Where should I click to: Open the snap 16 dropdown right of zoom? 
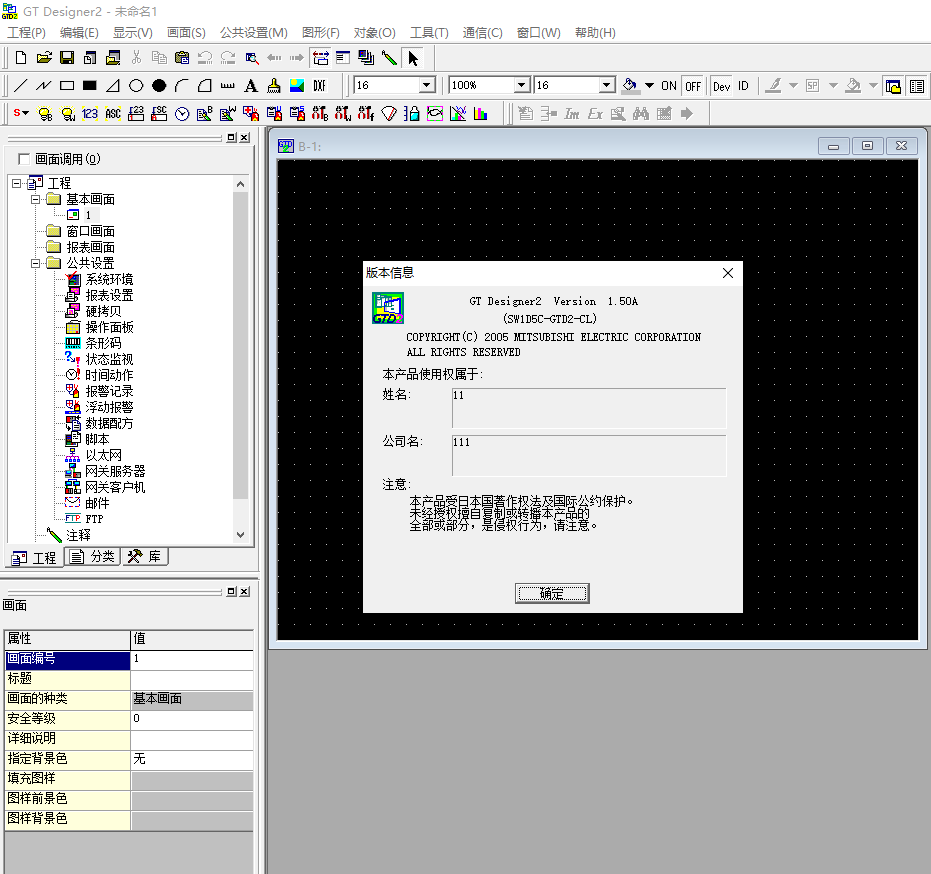(606, 85)
